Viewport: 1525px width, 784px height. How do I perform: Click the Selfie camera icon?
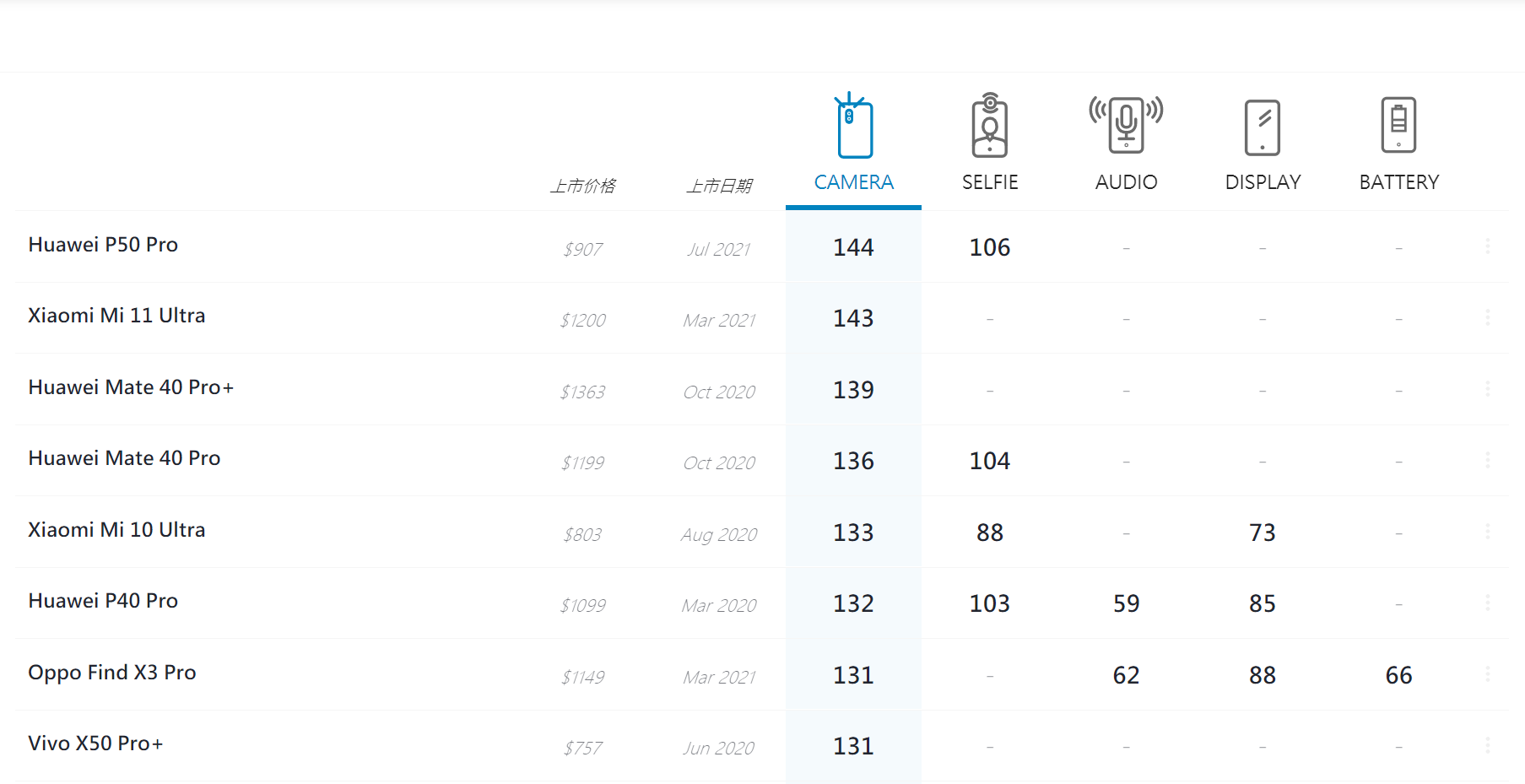(990, 127)
